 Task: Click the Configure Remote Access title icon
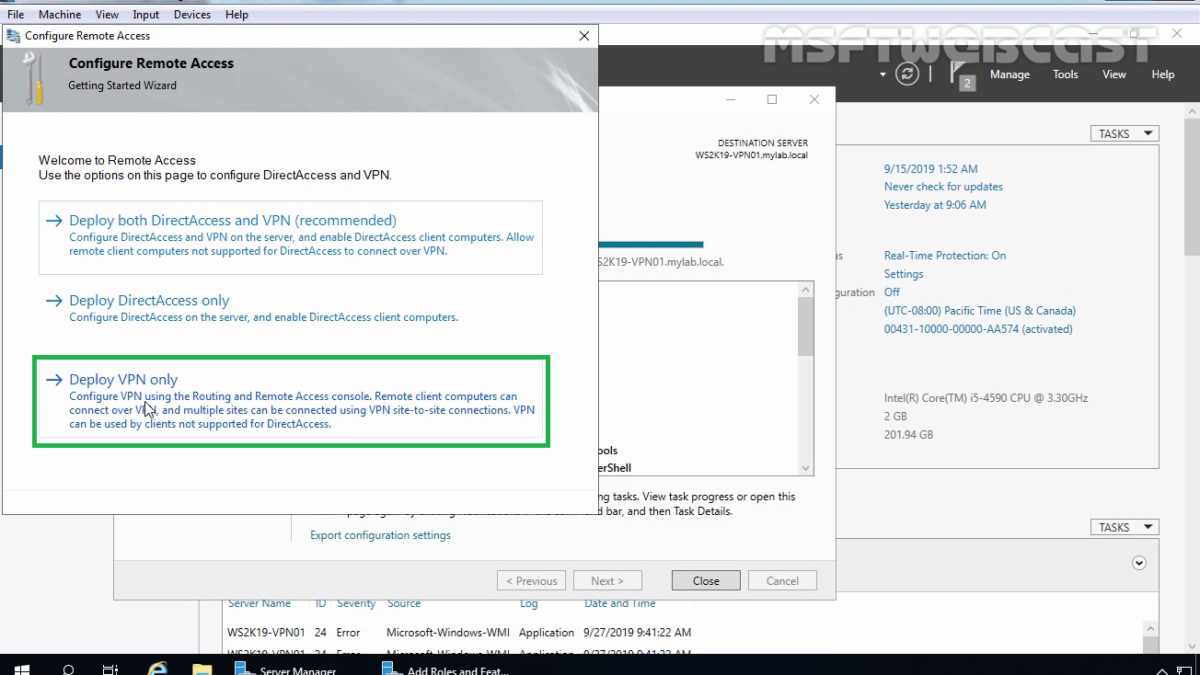(x=13, y=35)
